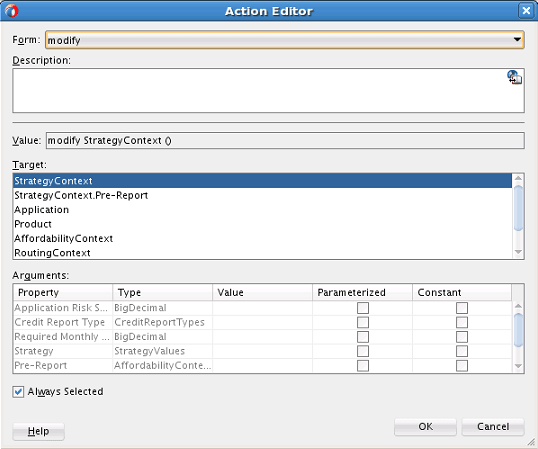Screen dimensions: 538x449
Task: Toggle the Always Selected checkbox
Action: [18, 392]
